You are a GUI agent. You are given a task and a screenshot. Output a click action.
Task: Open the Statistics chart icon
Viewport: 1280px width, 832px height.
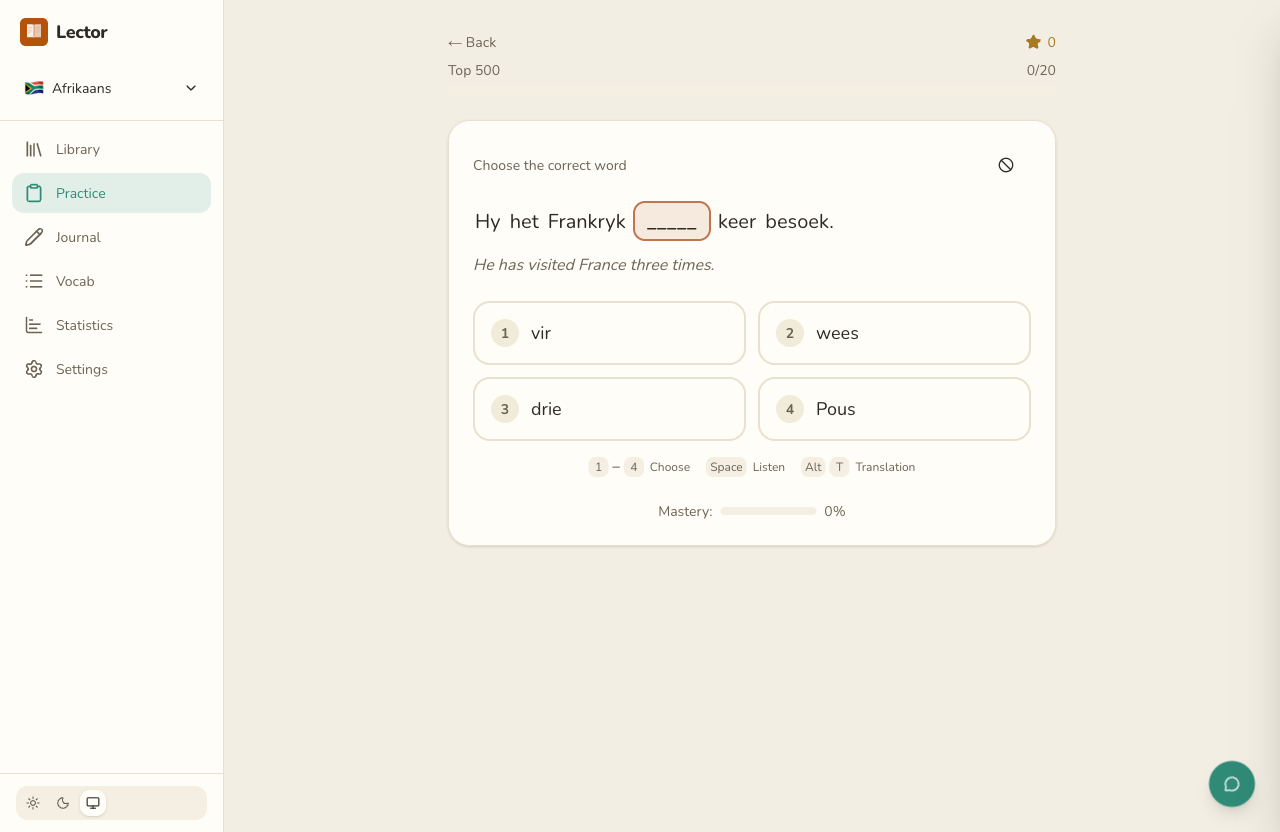tap(34, 325)
